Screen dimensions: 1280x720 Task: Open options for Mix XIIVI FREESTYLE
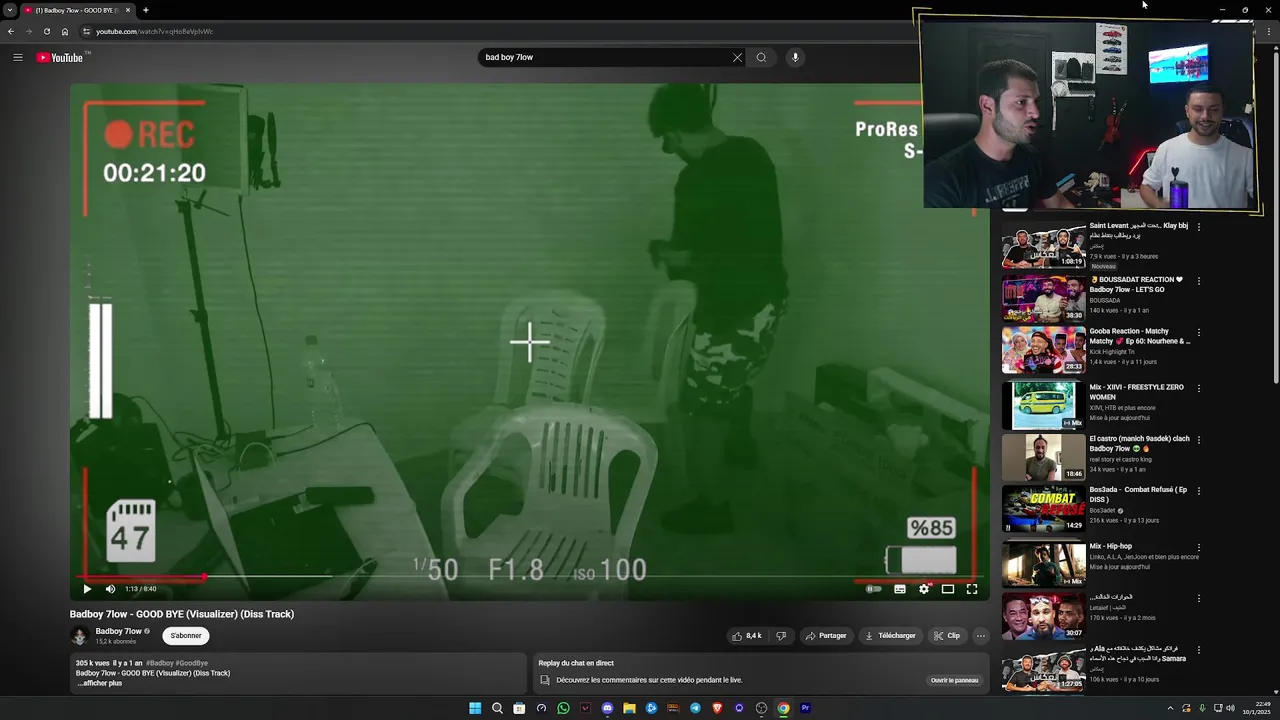(1198, 388)
